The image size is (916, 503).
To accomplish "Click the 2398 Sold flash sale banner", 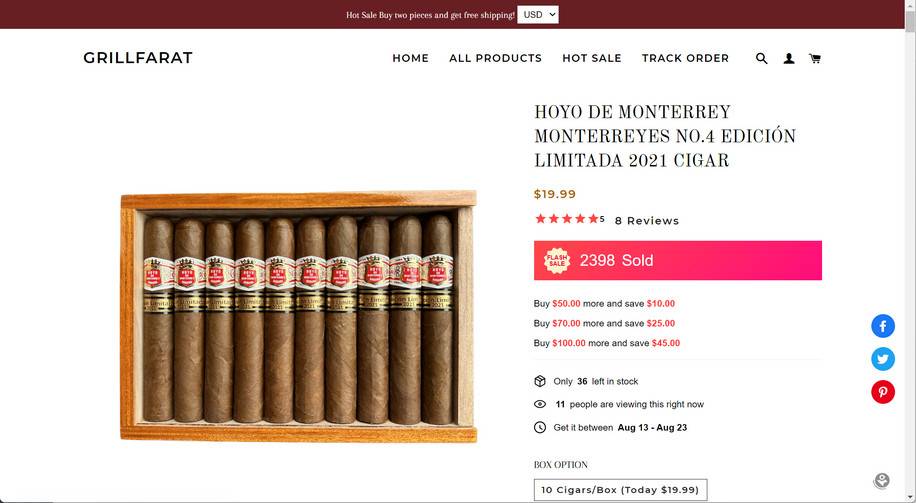I will coord(678,261).
